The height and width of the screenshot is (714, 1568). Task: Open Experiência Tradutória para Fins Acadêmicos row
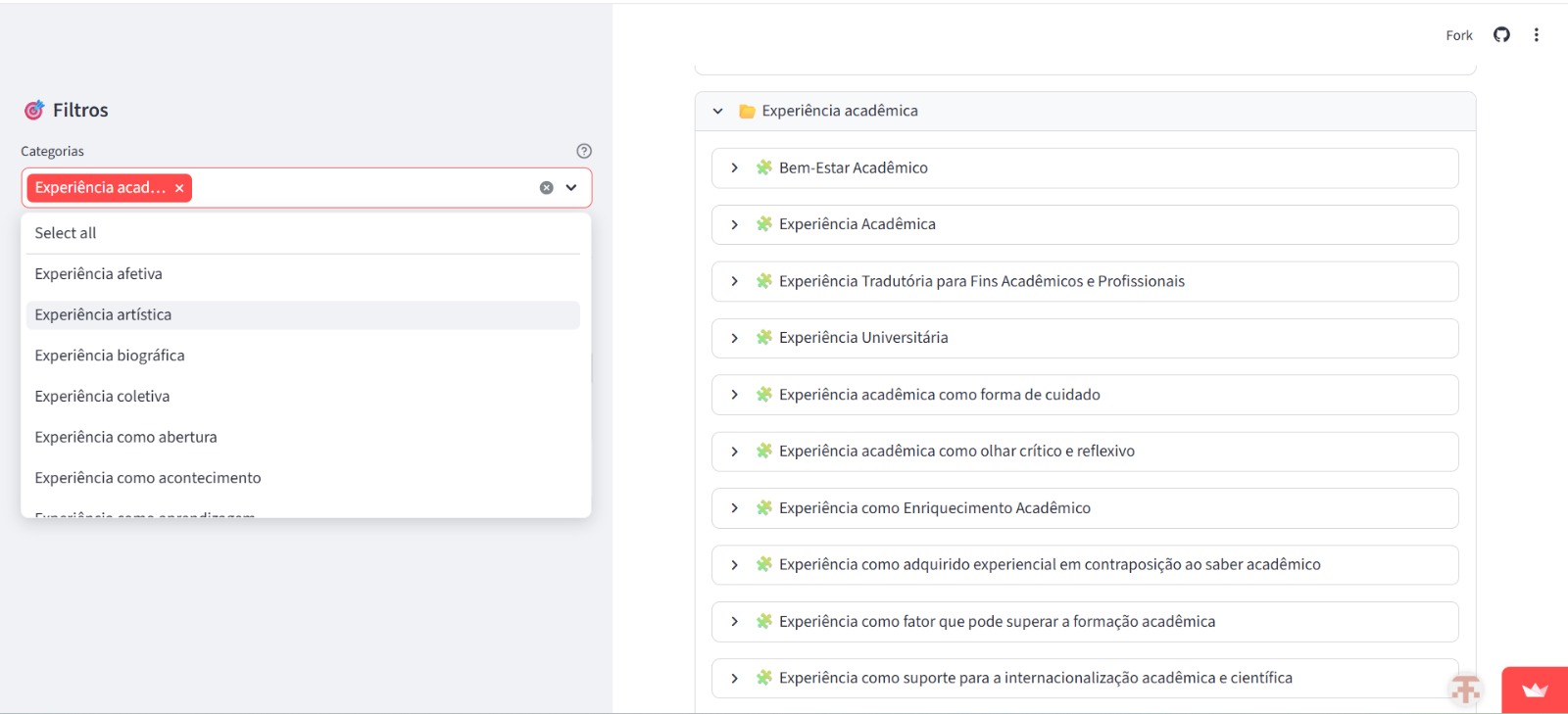[981, 282]
